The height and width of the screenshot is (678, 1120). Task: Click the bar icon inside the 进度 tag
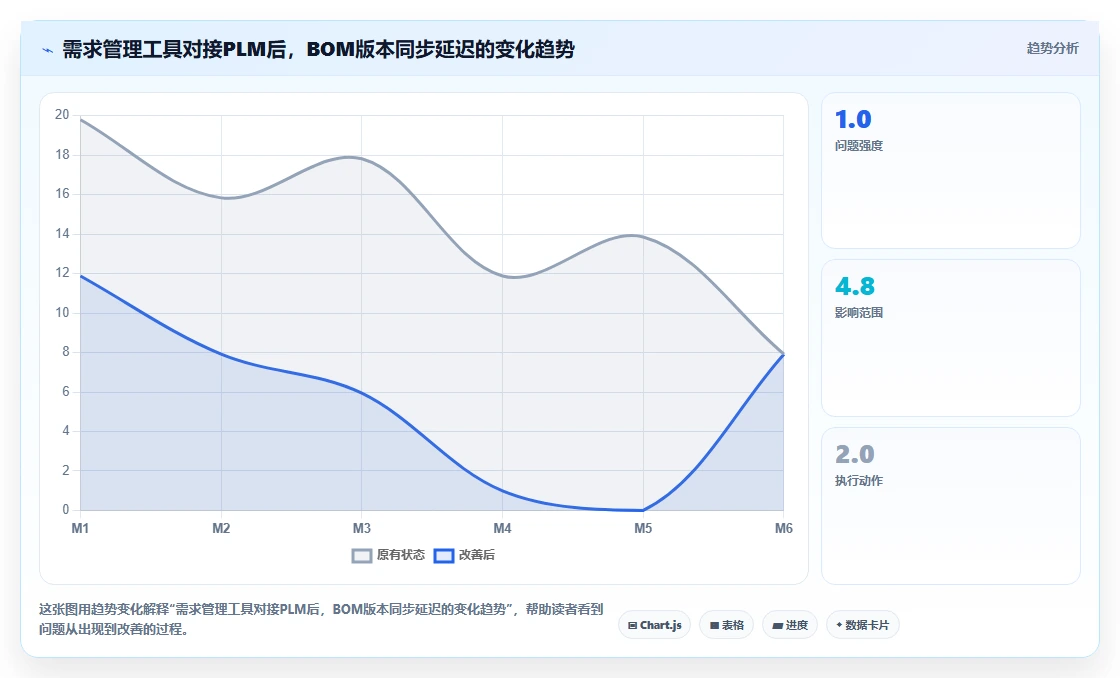(x=777, y=627)
